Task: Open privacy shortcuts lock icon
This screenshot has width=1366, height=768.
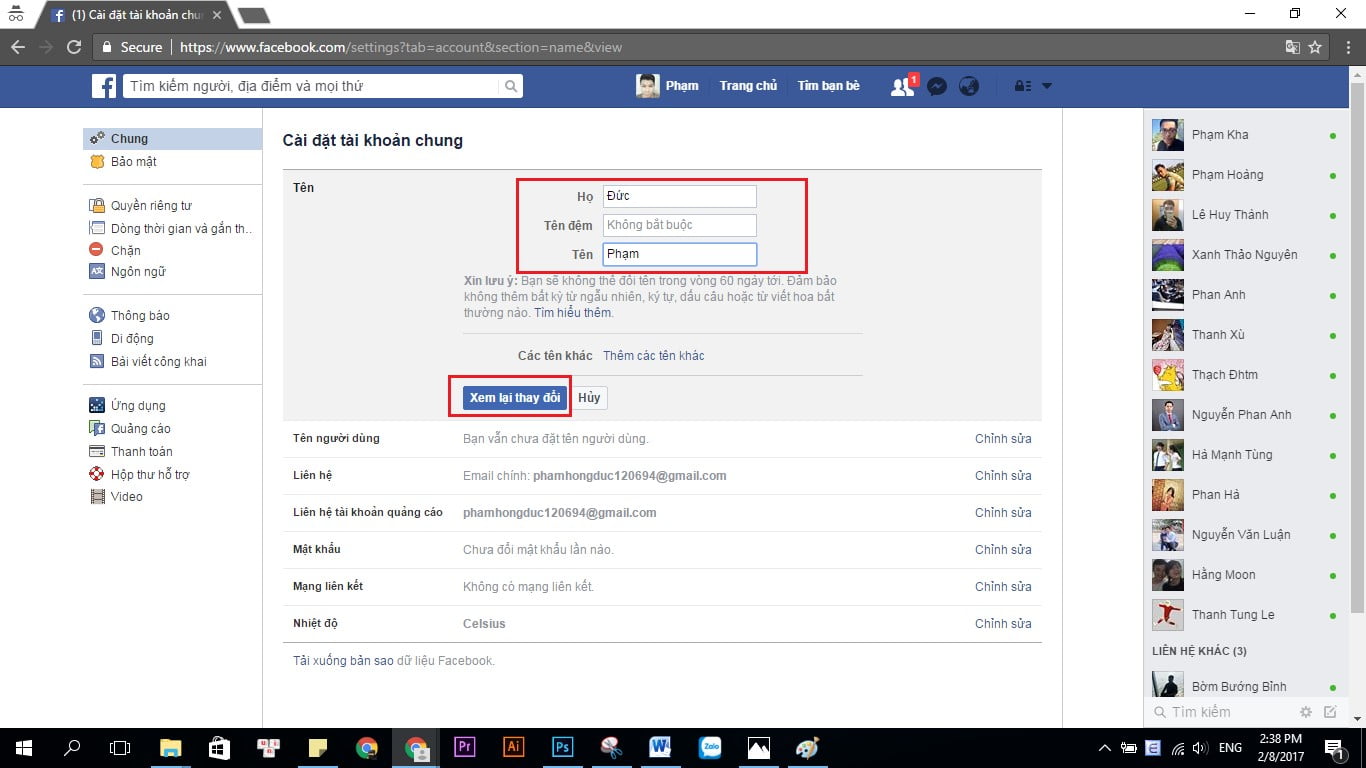Action: click(1022, 87)
